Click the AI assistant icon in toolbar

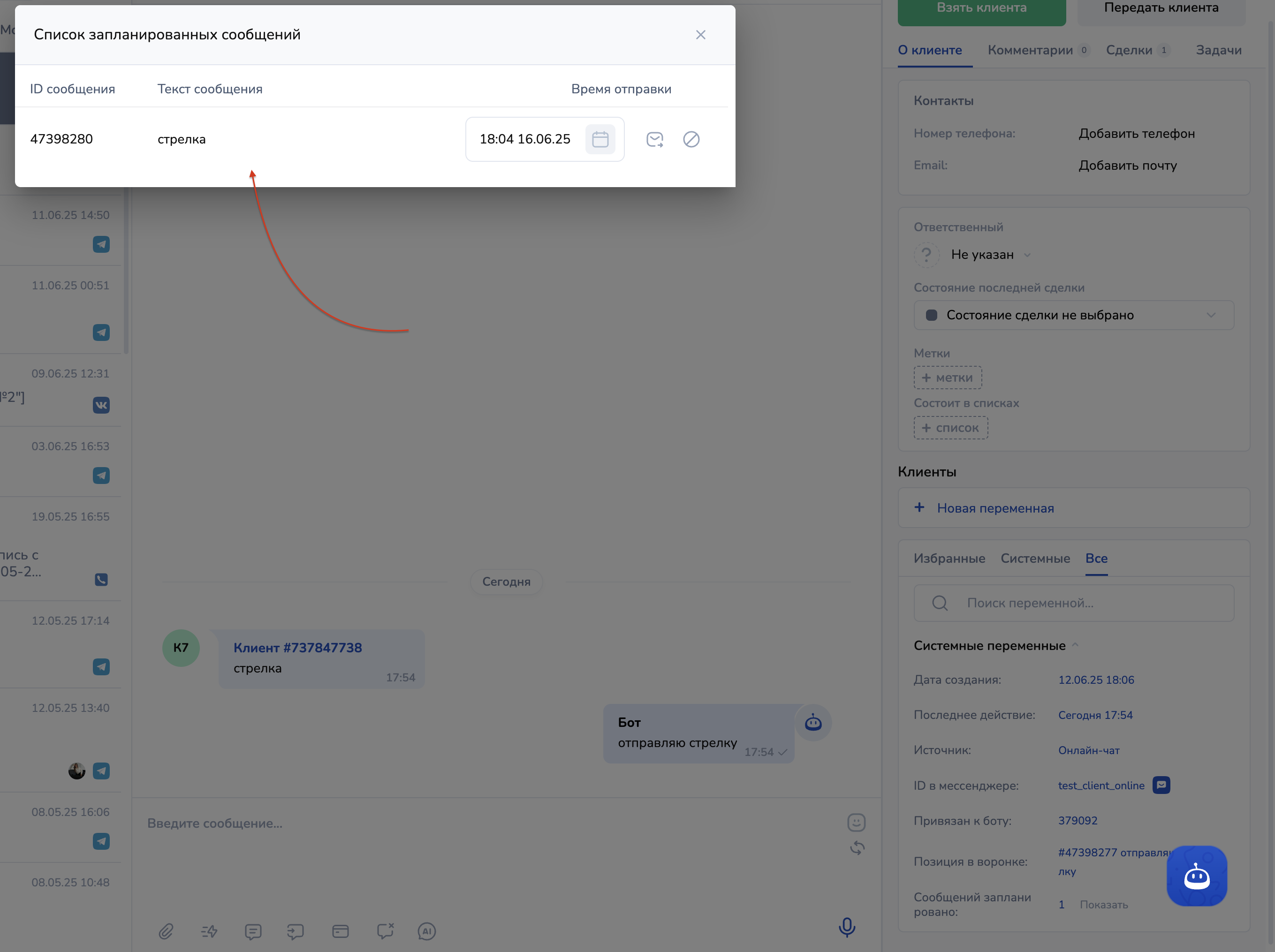426,931
